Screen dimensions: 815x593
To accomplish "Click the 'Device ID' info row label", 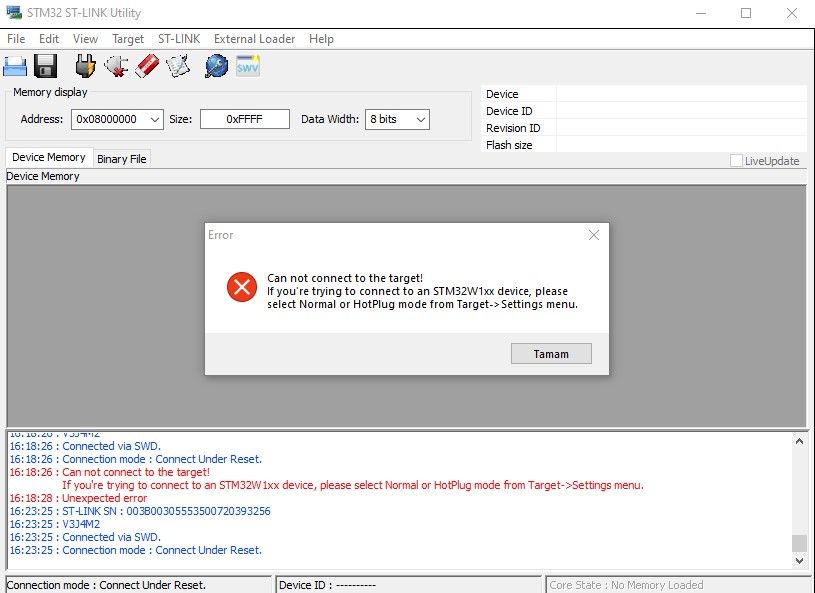I will (x=509, y=111).
